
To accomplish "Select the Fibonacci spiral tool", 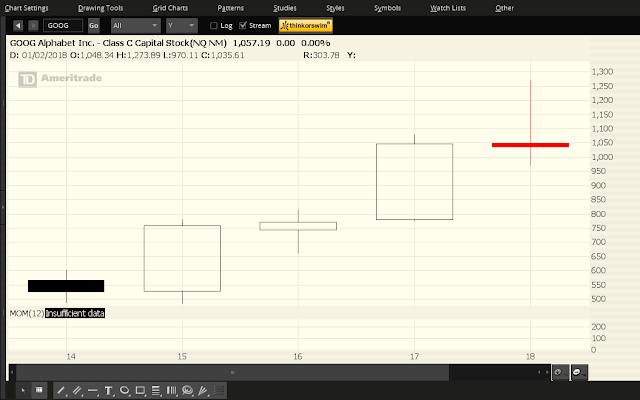I will [188, 391].
